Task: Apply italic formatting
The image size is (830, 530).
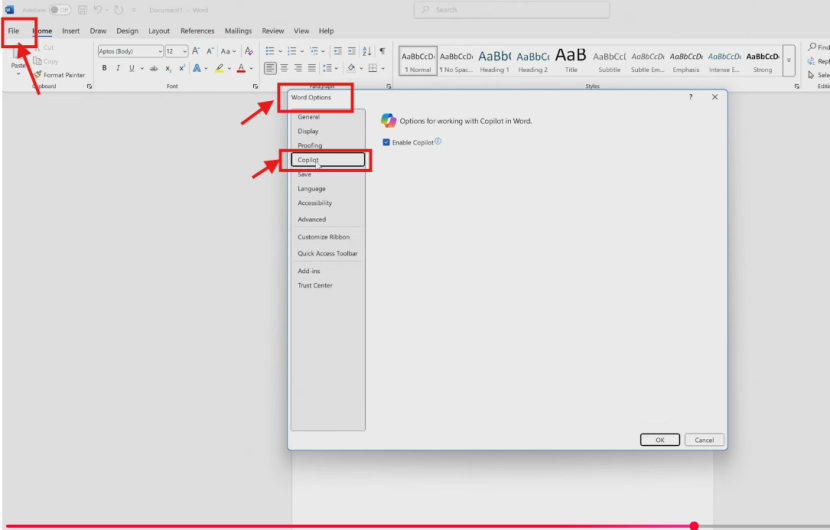Action: [118, 68]
